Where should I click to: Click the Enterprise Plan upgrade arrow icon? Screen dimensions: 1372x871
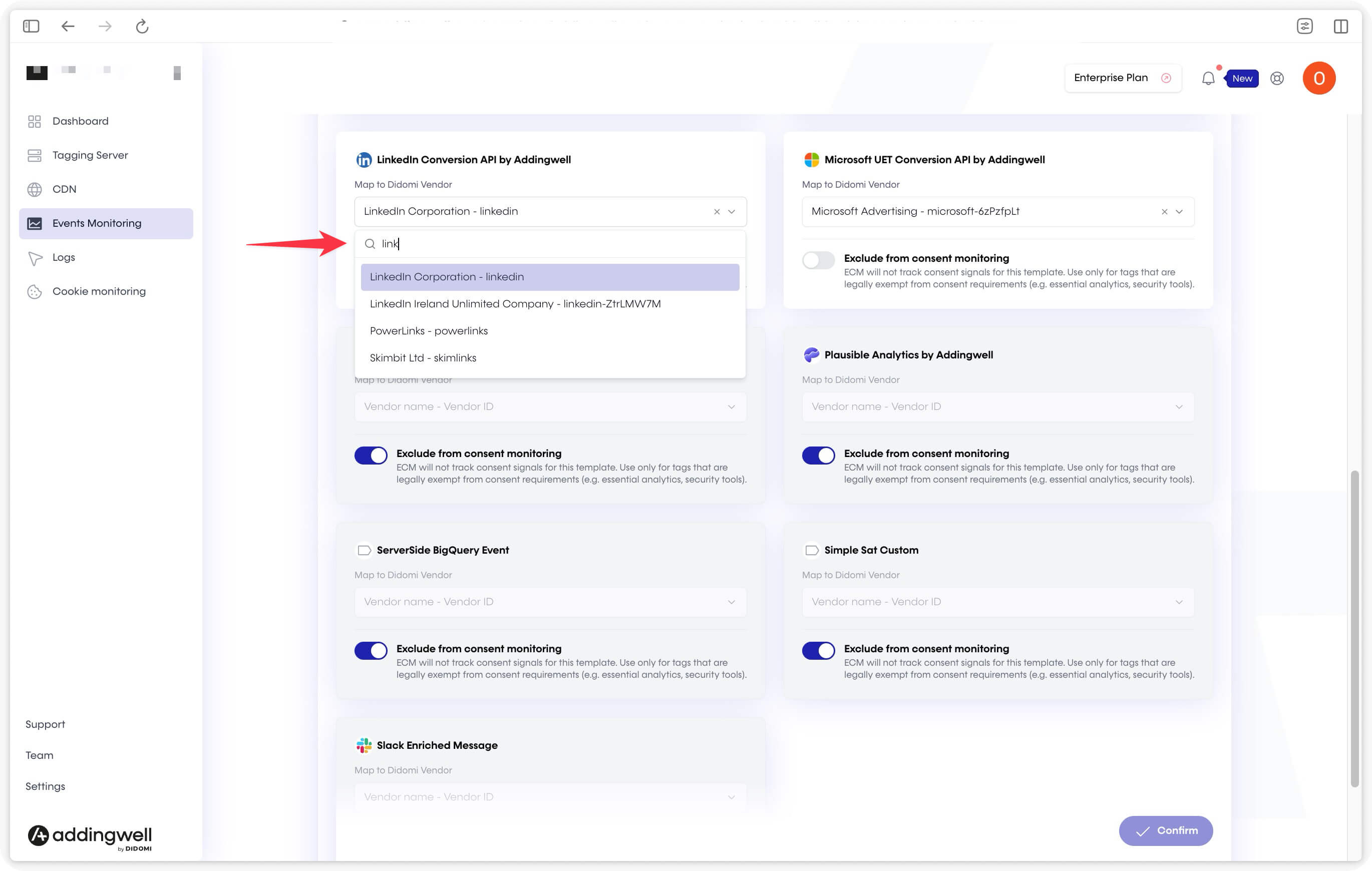[1166, 78]
